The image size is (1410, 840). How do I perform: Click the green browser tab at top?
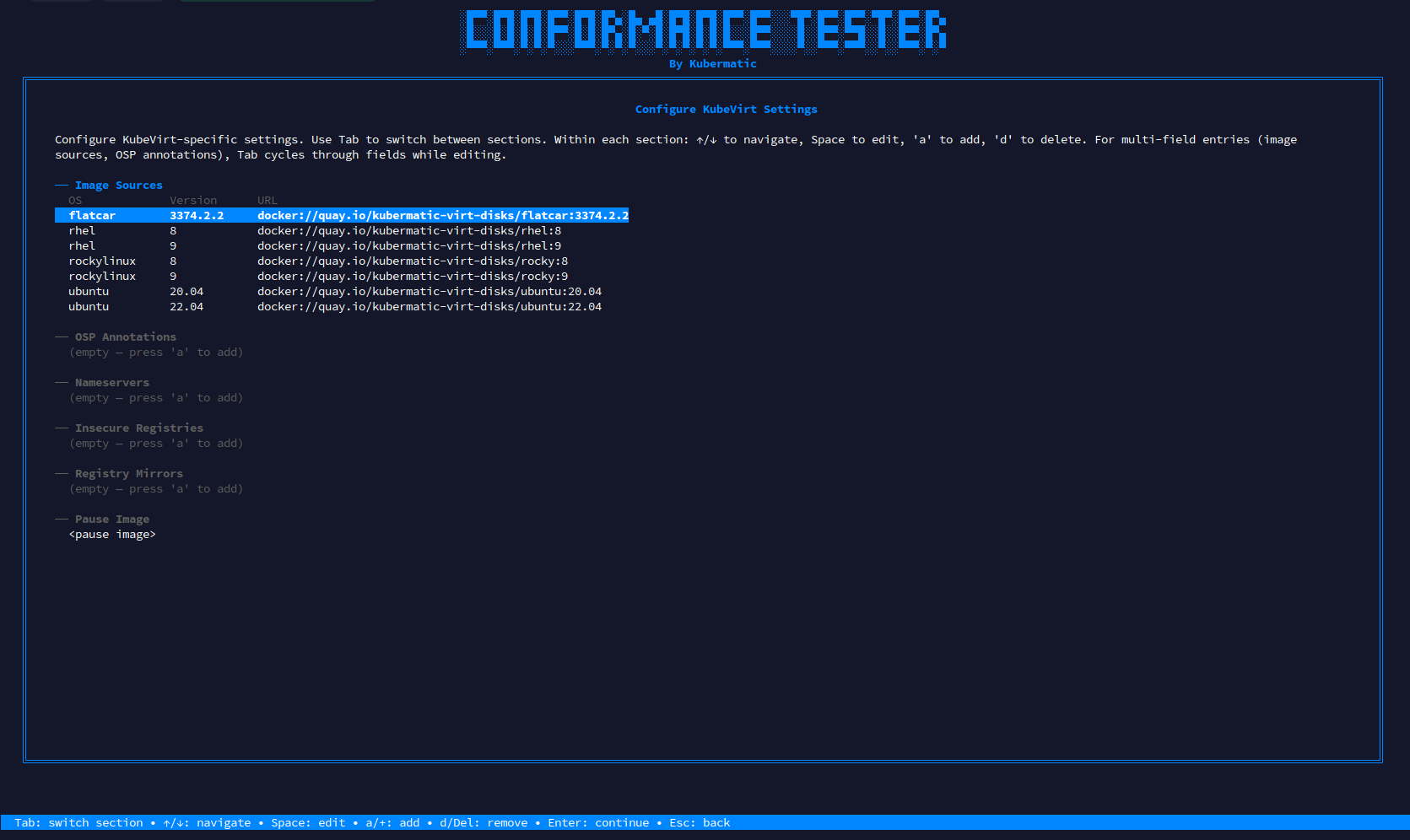point(277,3)
